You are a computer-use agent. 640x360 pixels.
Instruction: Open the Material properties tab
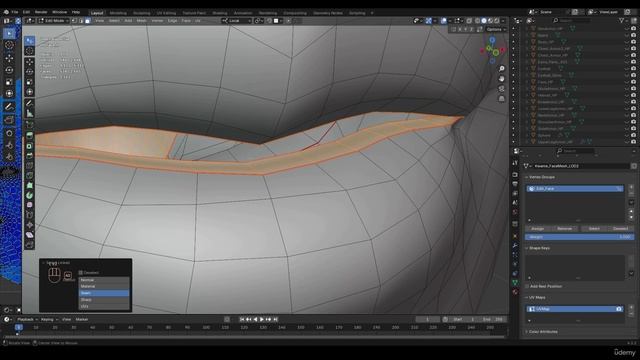point(515,292)
